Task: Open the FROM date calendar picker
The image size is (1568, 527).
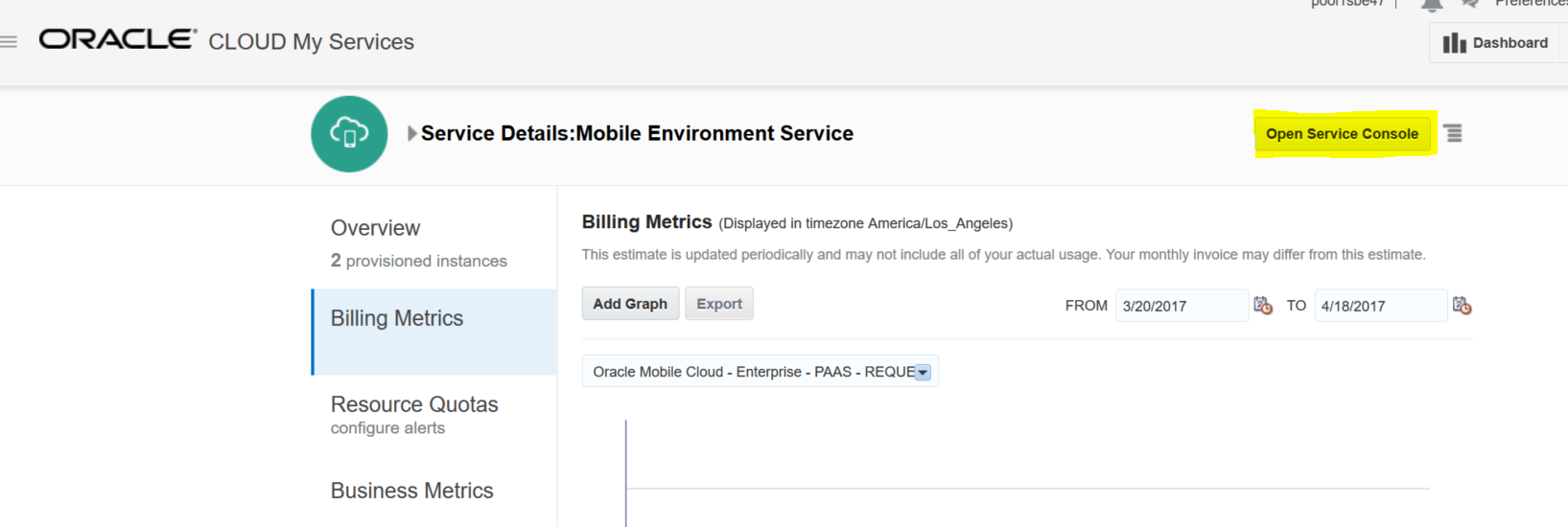Action: coord(1263,306)
